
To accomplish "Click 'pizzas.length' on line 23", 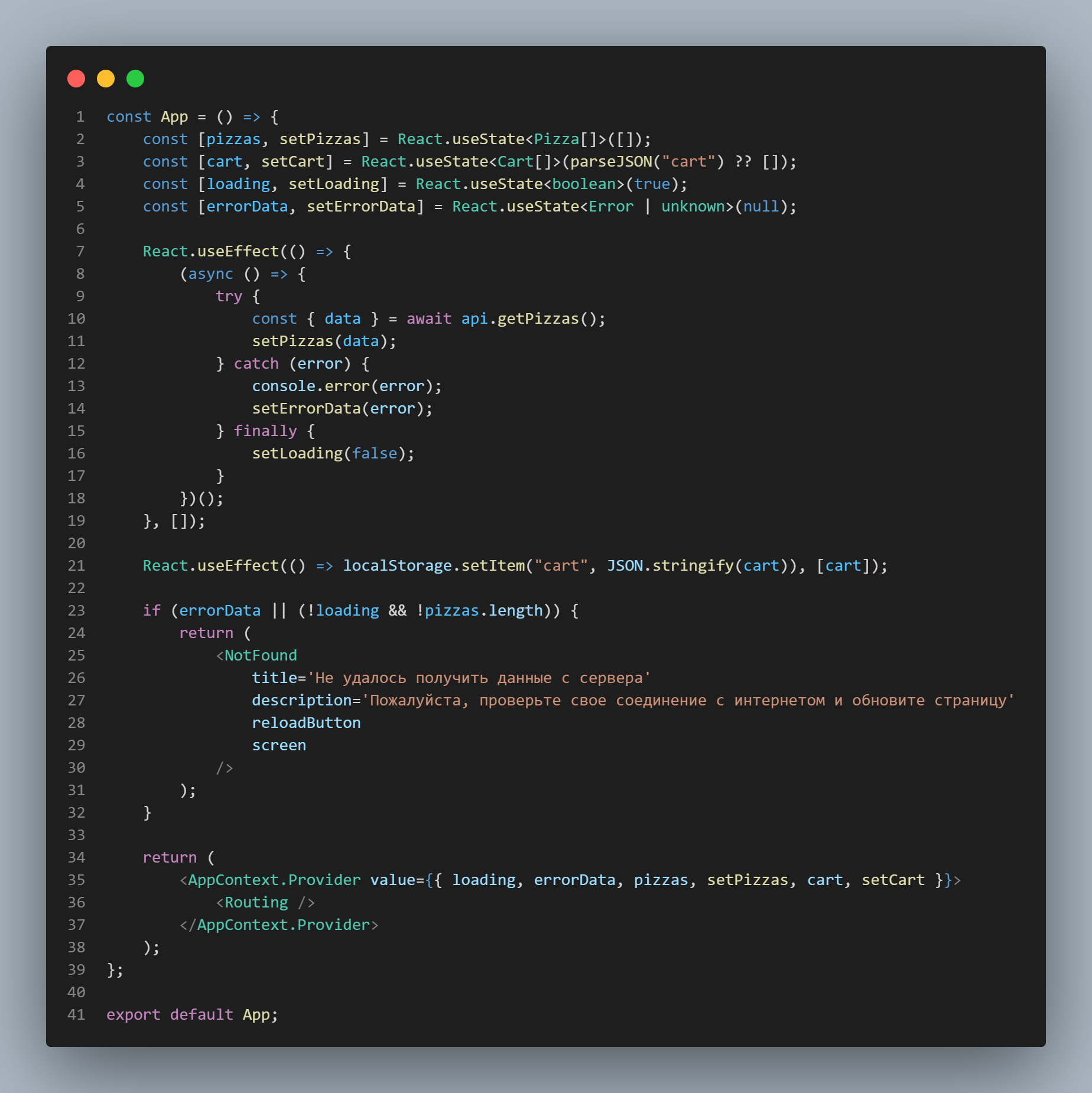I will point(483,611).
